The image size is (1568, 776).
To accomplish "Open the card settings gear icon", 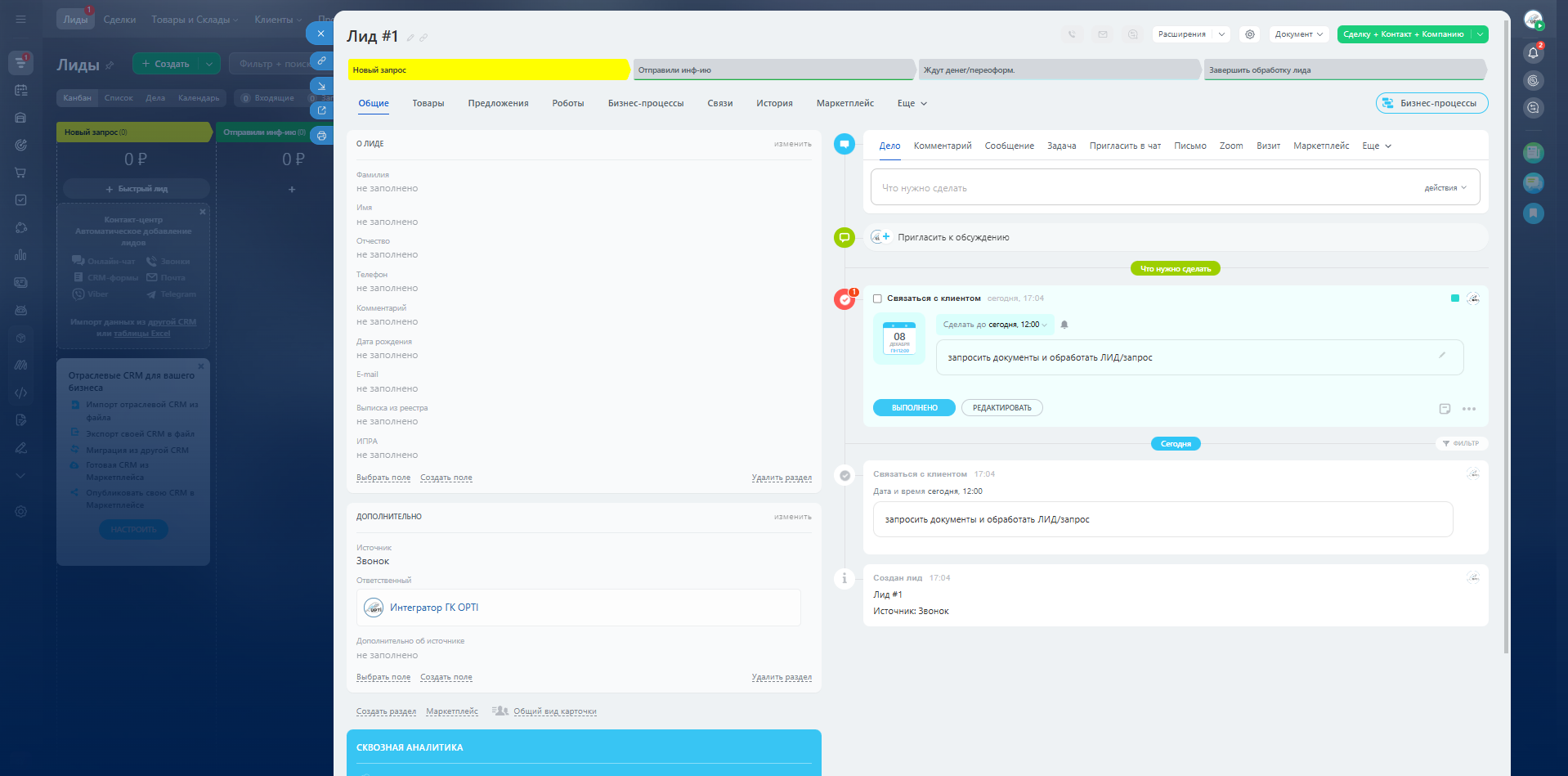I will 1249,34.
